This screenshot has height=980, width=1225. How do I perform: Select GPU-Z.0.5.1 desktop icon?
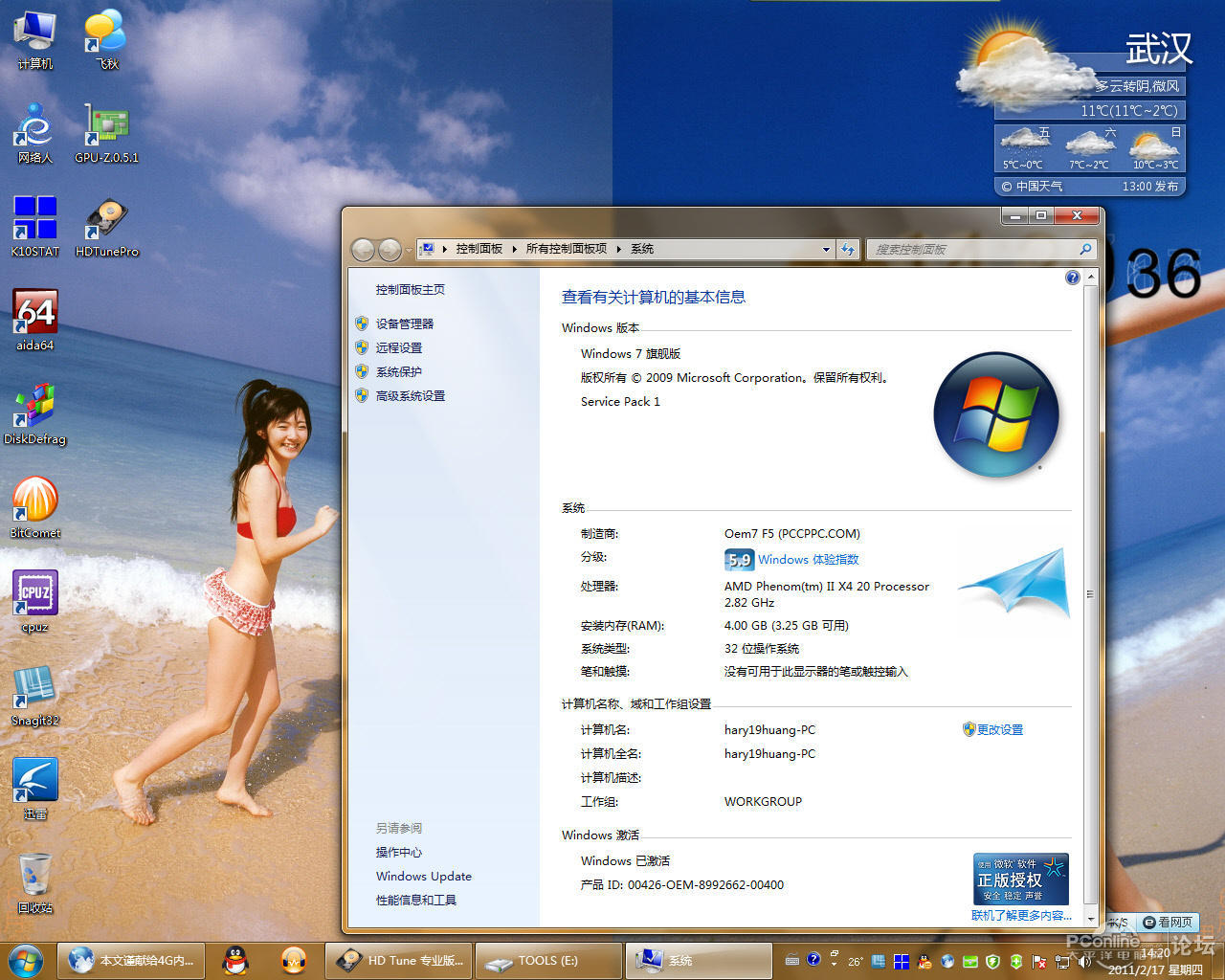click(106, 132)
